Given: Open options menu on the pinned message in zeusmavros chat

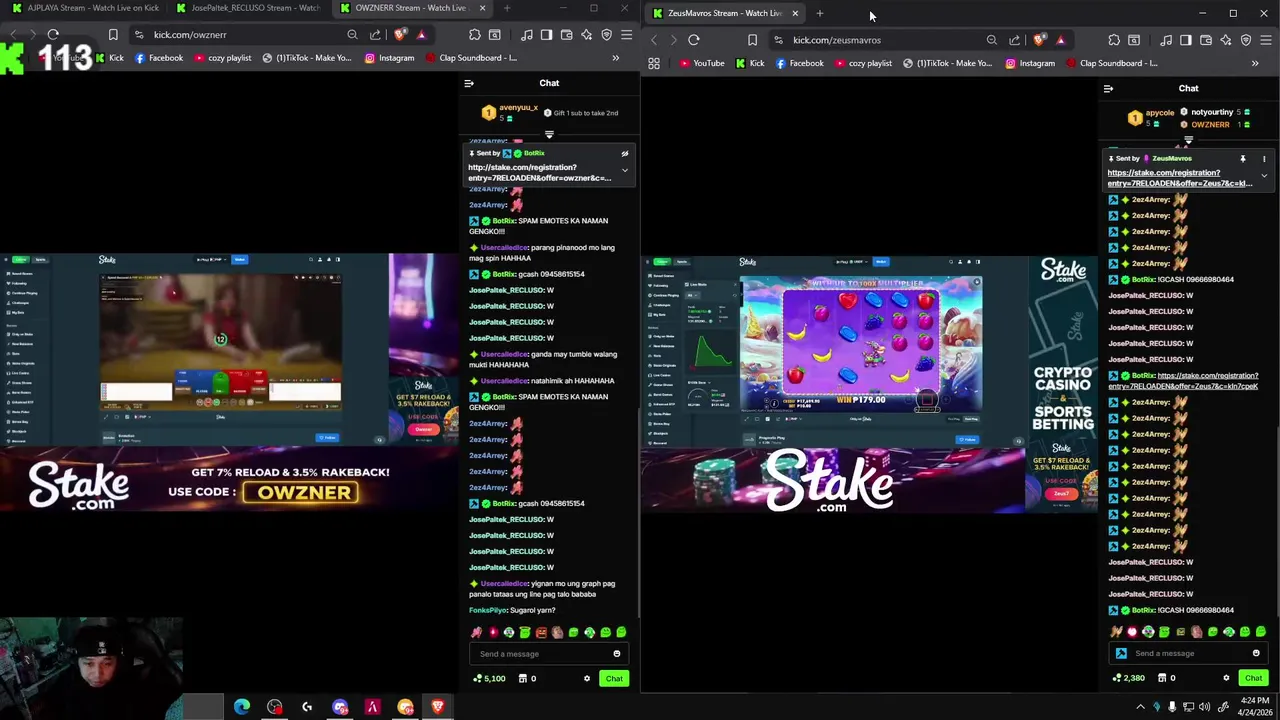Looking at the screenshot, I should [1264, 159].
